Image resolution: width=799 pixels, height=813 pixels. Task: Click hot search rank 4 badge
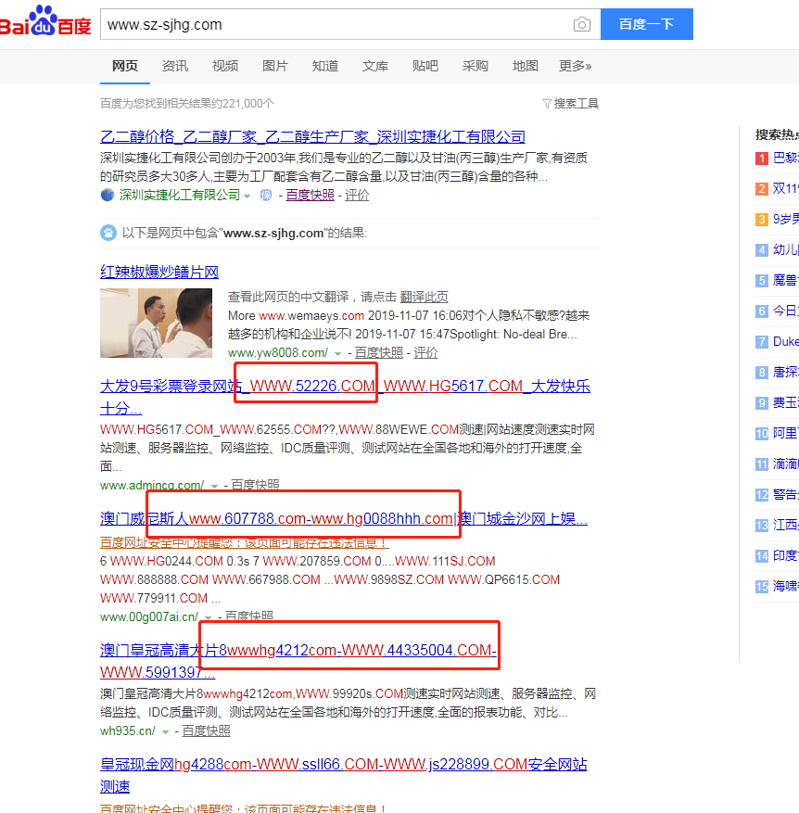point(761,250)
